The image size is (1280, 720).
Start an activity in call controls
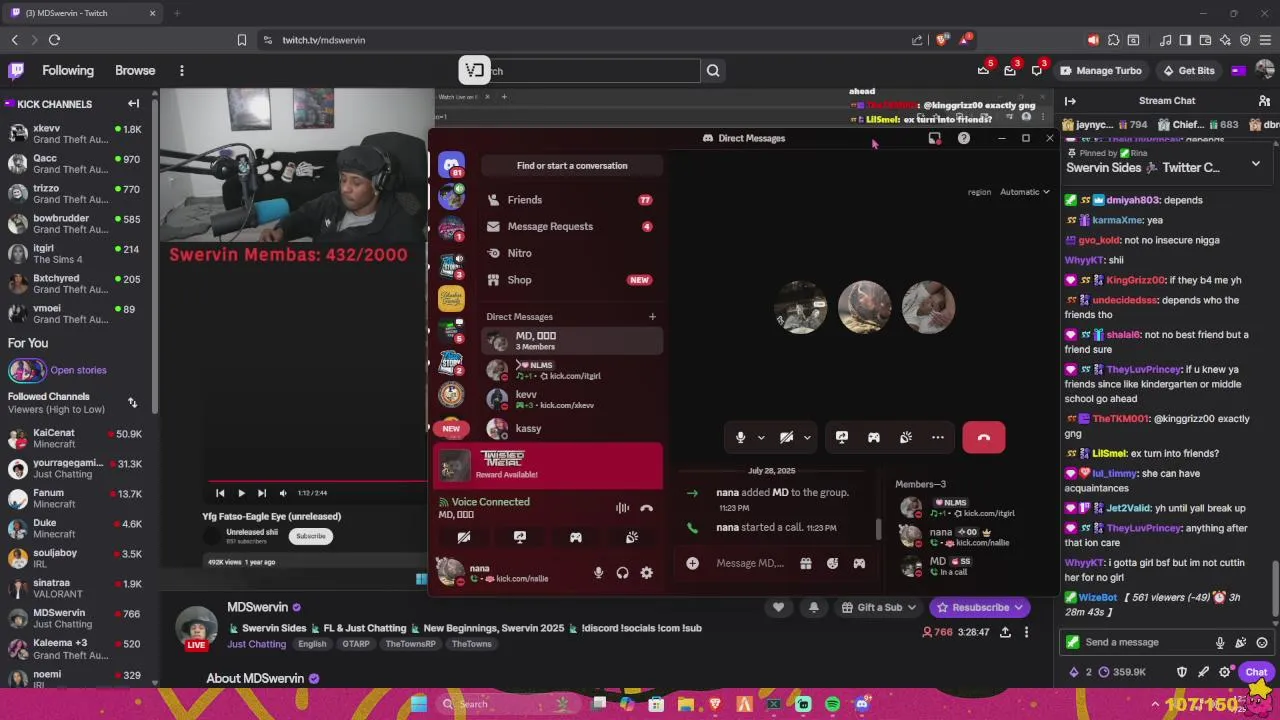click(x=874, y=437)
